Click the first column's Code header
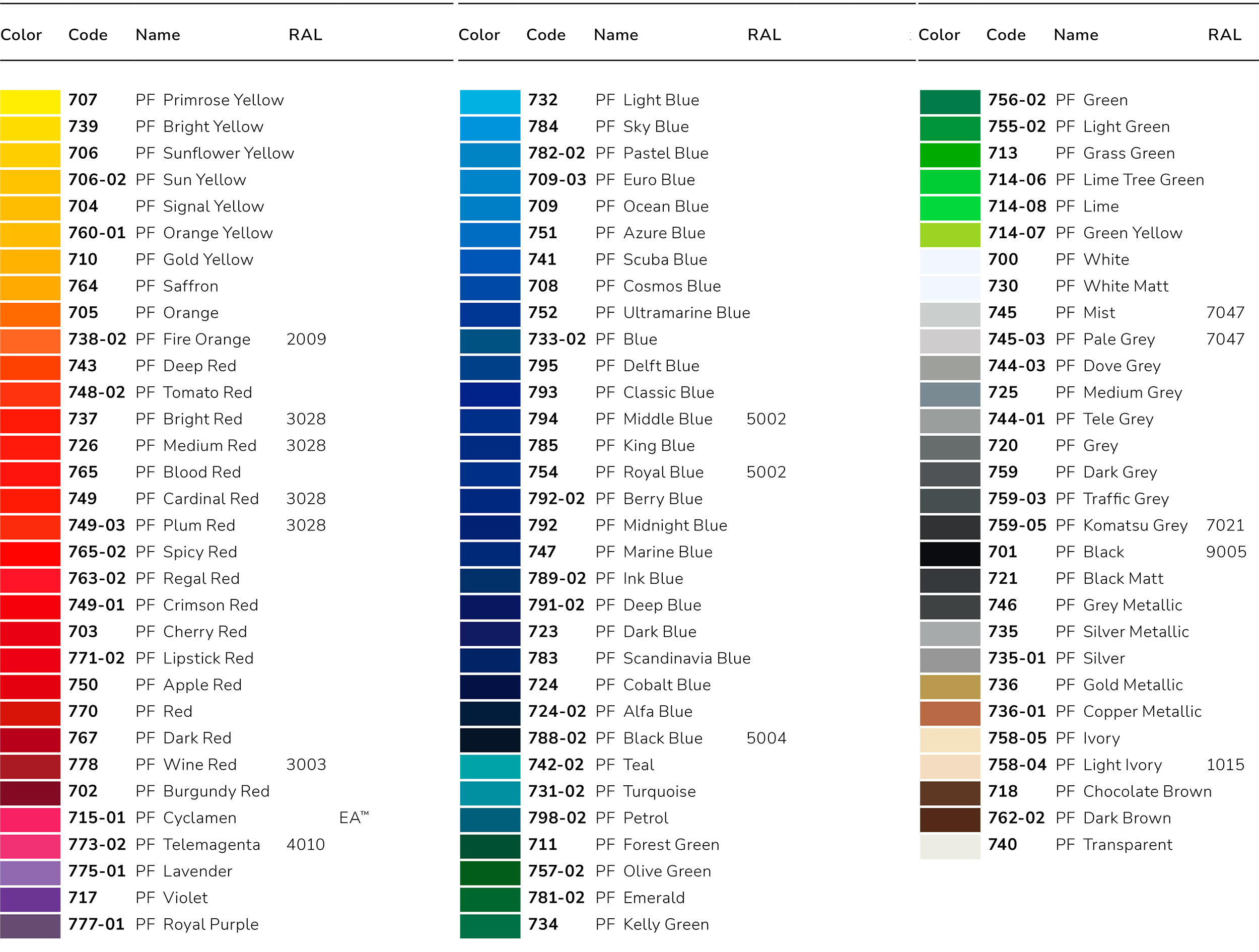The height and width of the screenshot is (952, 1259). pos(88,35)
